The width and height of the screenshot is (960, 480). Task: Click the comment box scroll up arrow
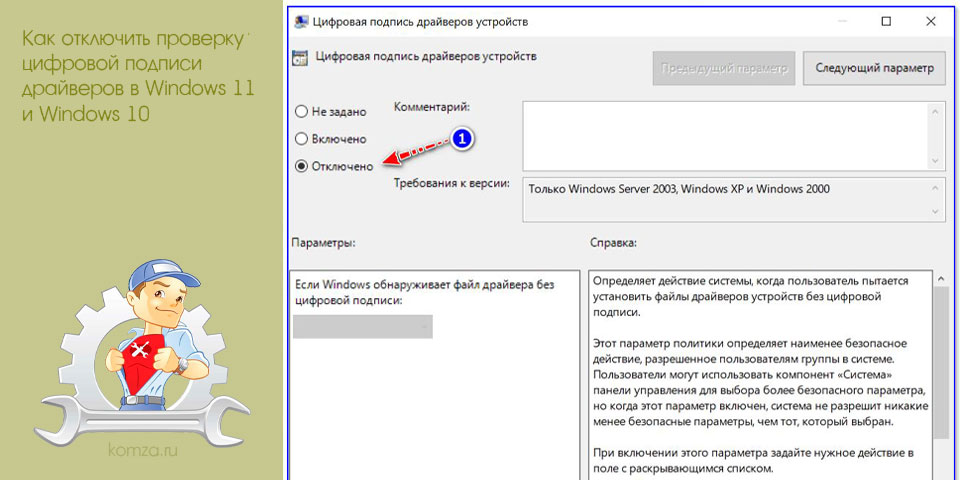pyautogui.click(x=934, y=111)
